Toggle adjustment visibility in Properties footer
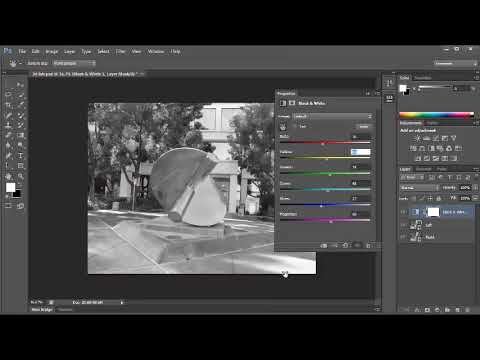This screenshot has height=360, width=480. [357, 246]
